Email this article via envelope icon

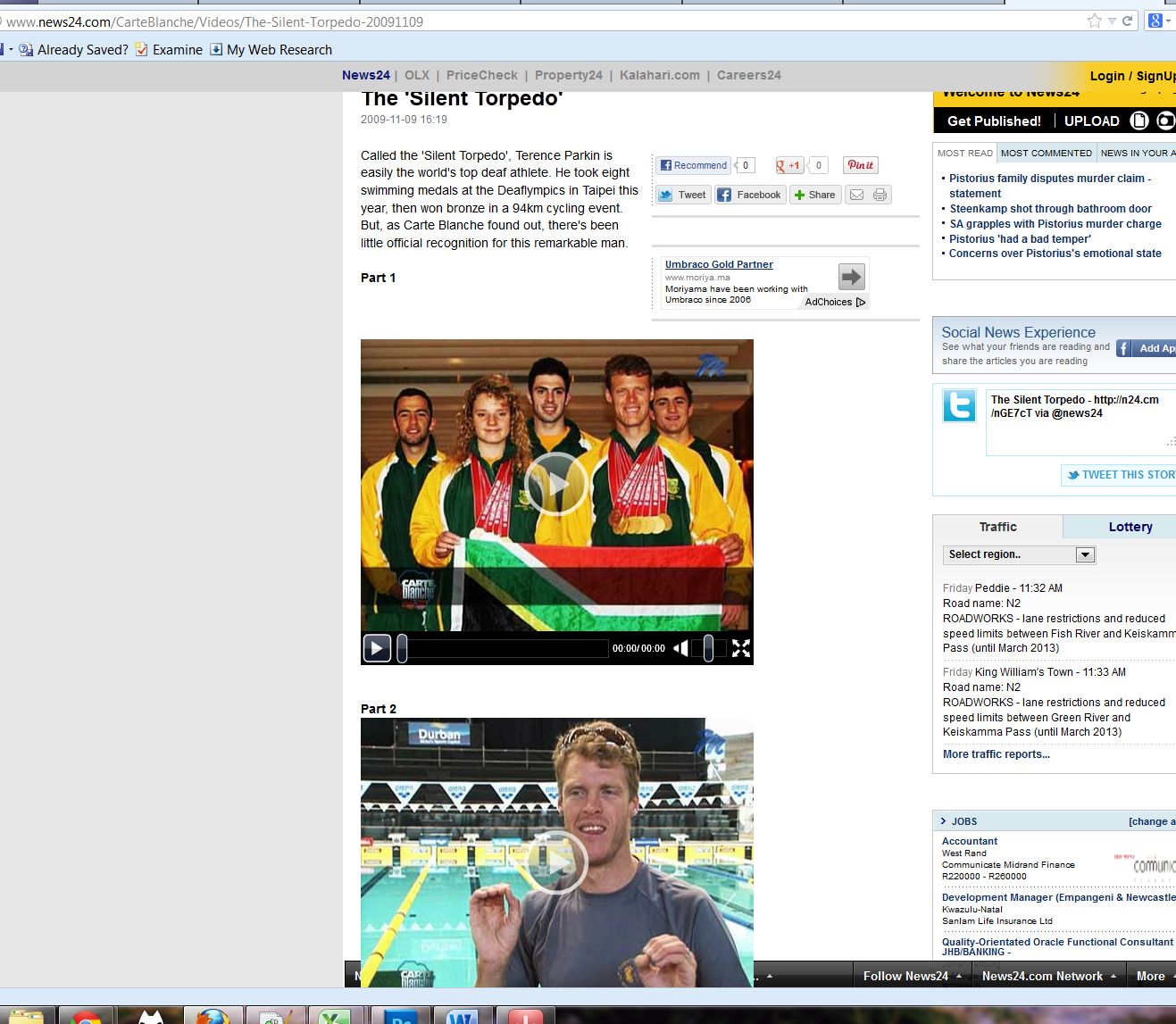click(x=856, y=195)
